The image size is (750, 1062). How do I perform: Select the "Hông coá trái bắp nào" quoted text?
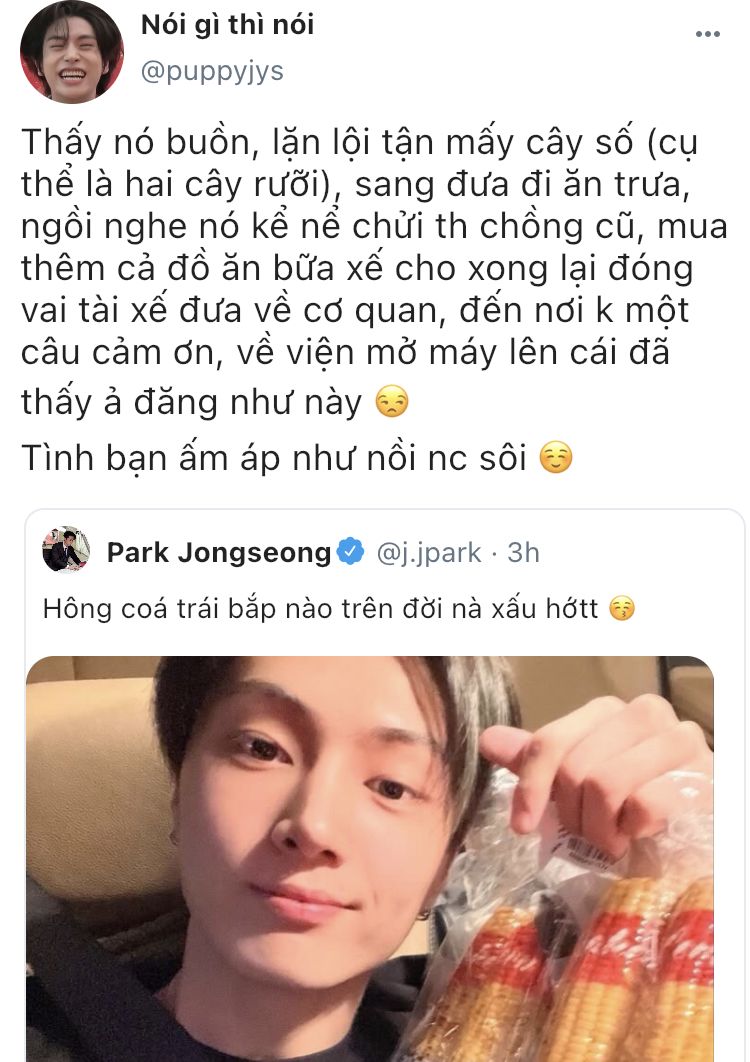click(x=320, y=608)
